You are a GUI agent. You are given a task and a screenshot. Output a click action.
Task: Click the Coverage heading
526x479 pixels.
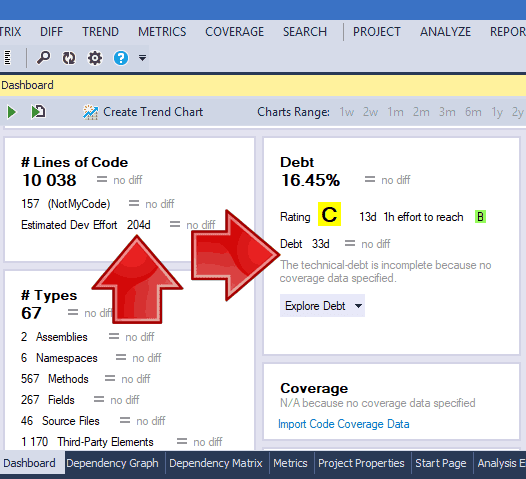[x=314, y=388]
